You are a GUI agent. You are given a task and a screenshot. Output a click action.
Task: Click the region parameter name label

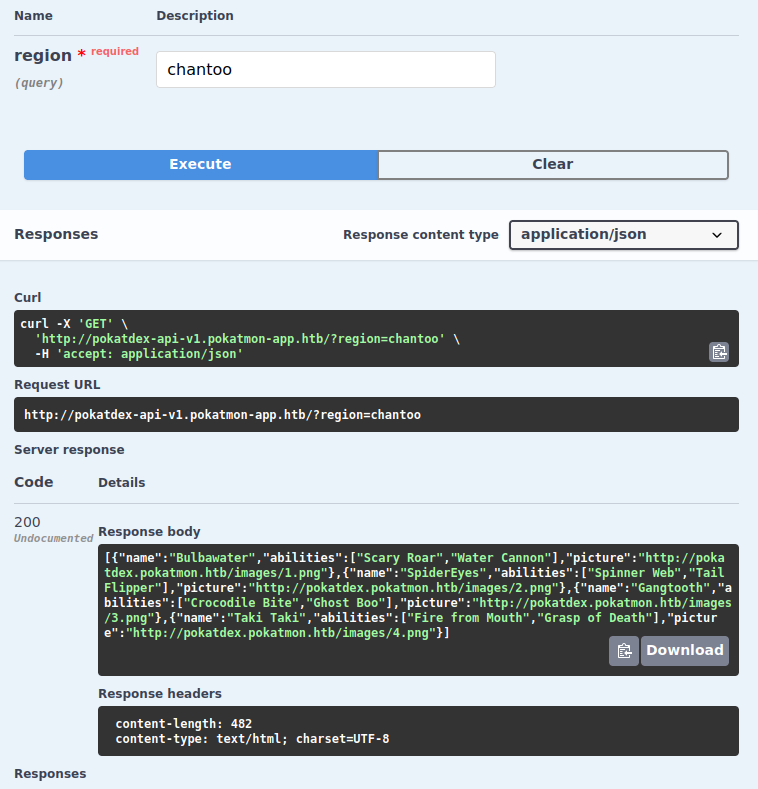click(x=43, y=56)
